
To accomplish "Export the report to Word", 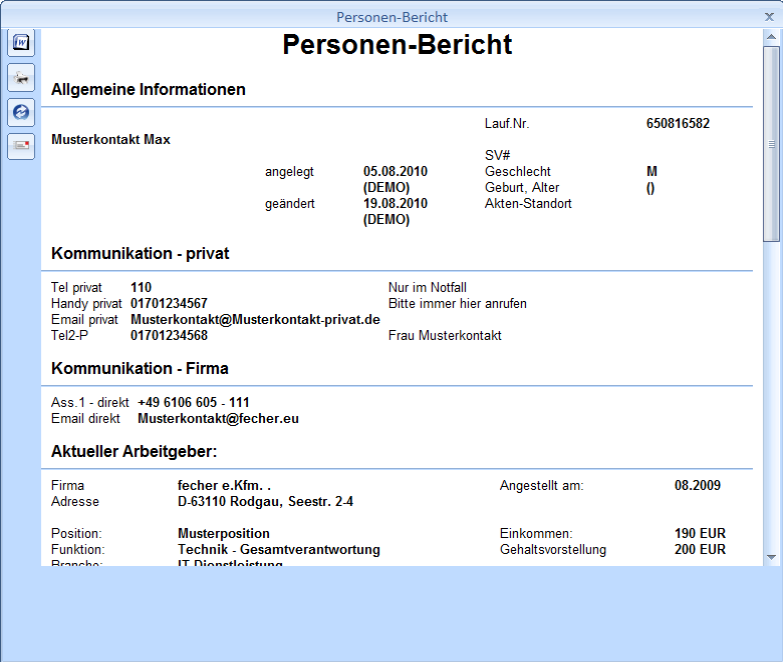I will pyautogui.click(x=21, y=43).
